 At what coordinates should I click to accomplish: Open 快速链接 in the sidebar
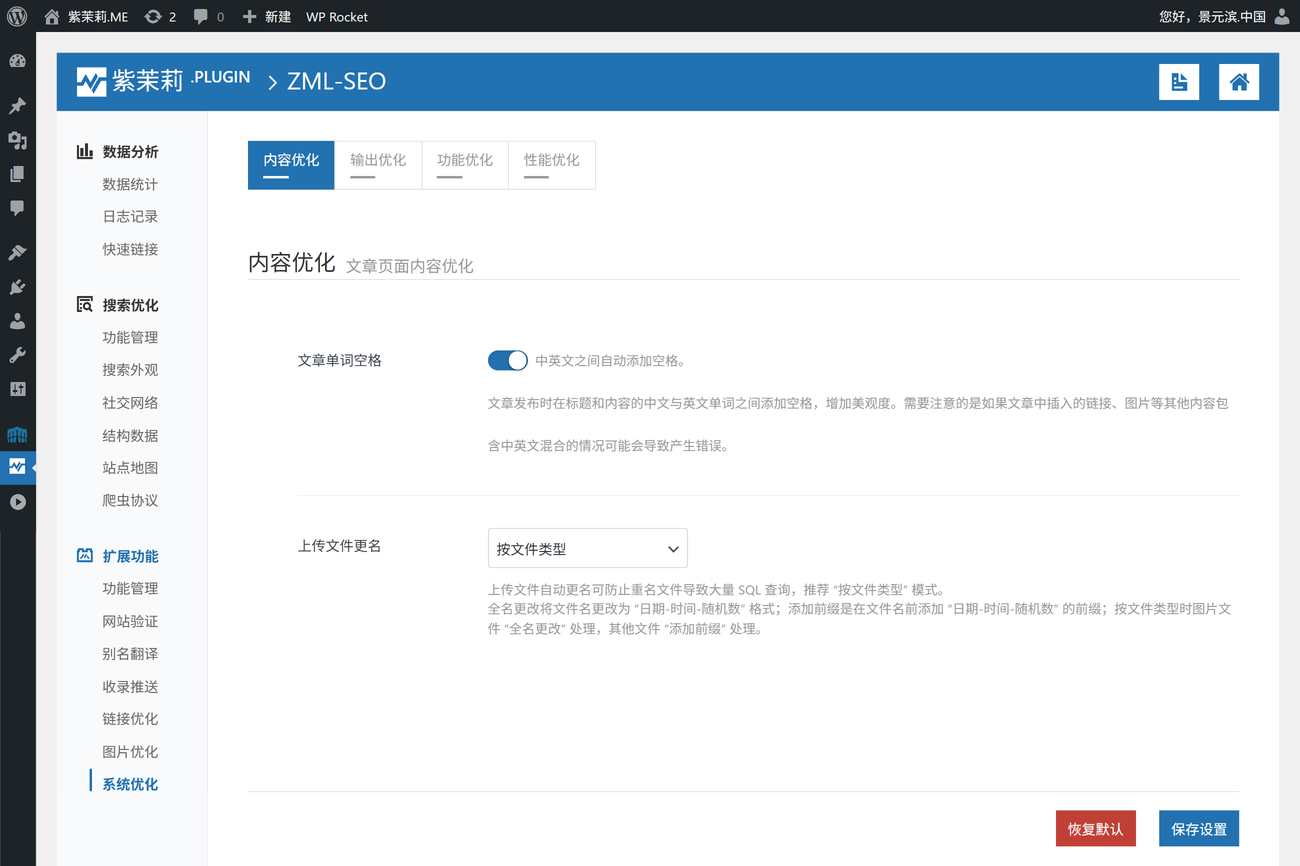(130, 249)
